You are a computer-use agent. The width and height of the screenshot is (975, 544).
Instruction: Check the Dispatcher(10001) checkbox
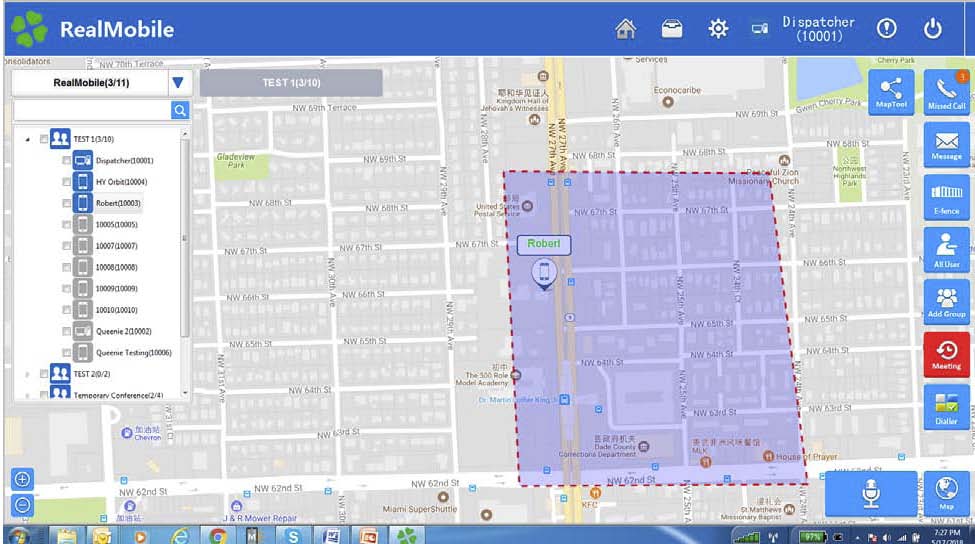67,160
